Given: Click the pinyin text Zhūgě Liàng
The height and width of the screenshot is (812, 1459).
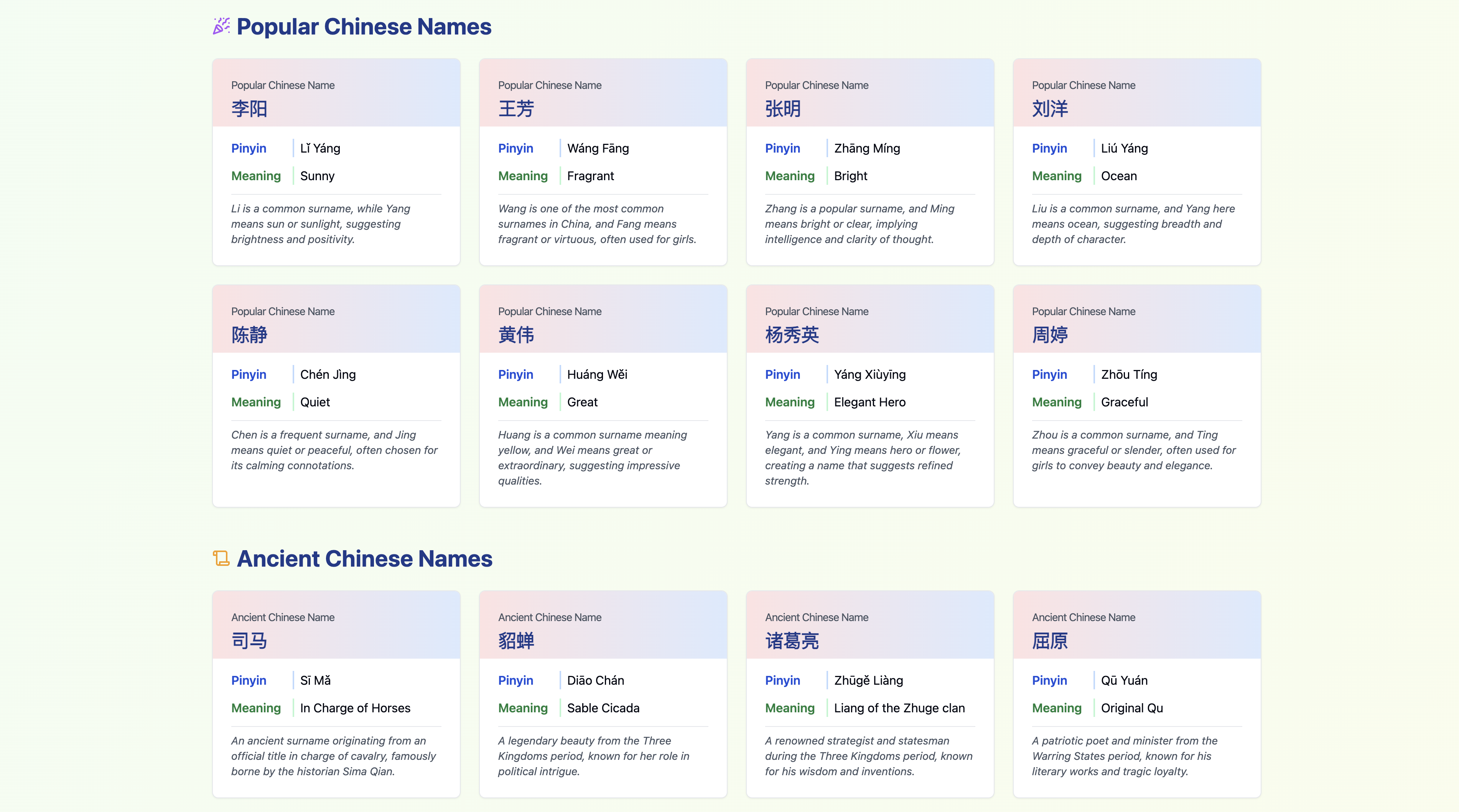Looking at the screenshot, I should pos(868,680).
